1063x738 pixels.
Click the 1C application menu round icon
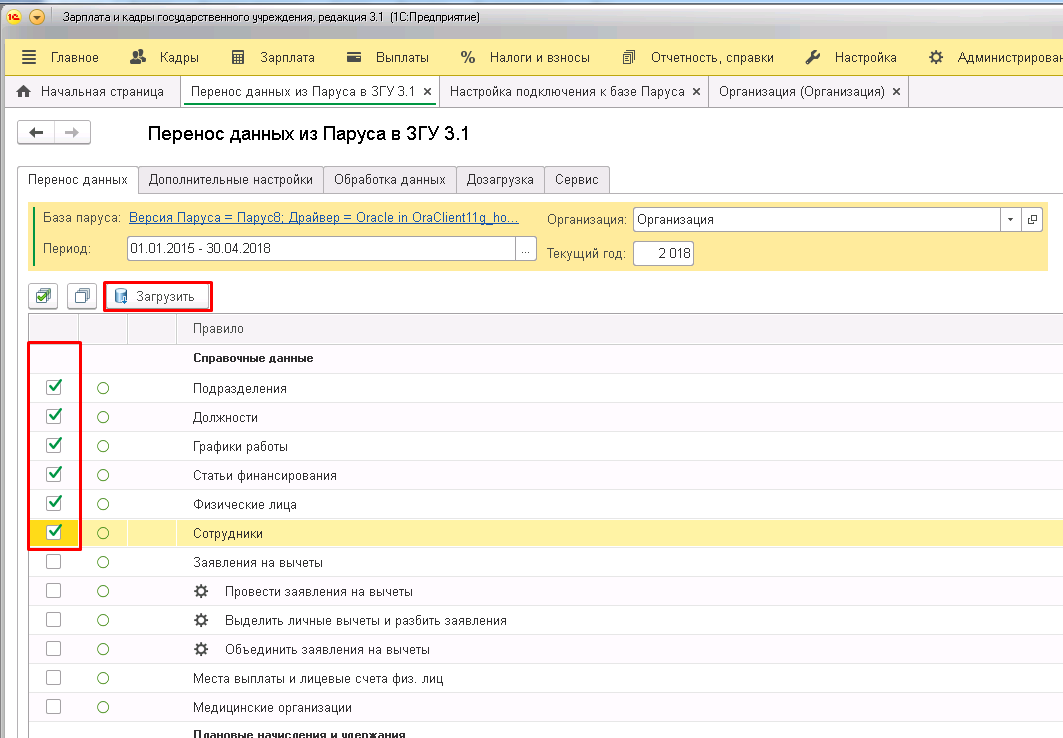tap(37, 18)
